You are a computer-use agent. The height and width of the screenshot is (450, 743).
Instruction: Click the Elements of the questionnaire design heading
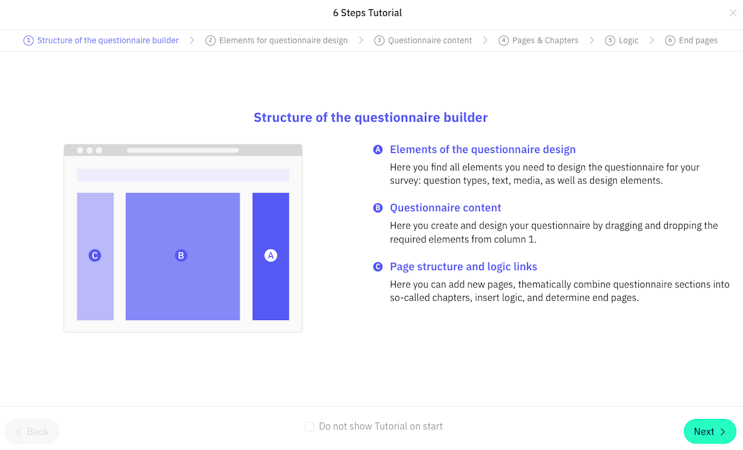coord(482,150)
